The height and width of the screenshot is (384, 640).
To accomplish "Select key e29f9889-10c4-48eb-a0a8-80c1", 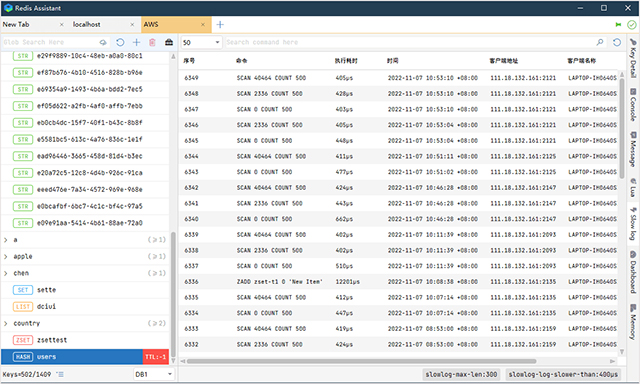I will (x=85, y=56).
